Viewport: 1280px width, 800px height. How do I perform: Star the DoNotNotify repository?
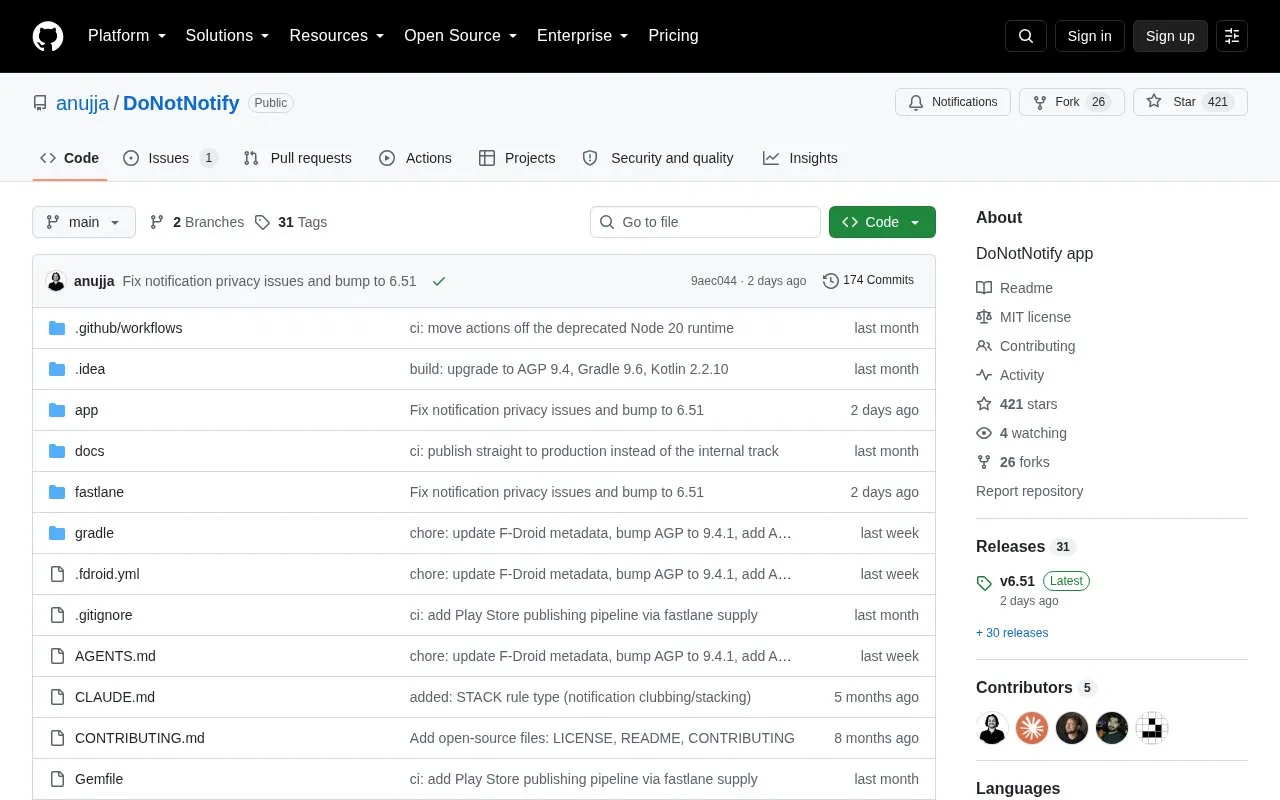coord(1190,102)
